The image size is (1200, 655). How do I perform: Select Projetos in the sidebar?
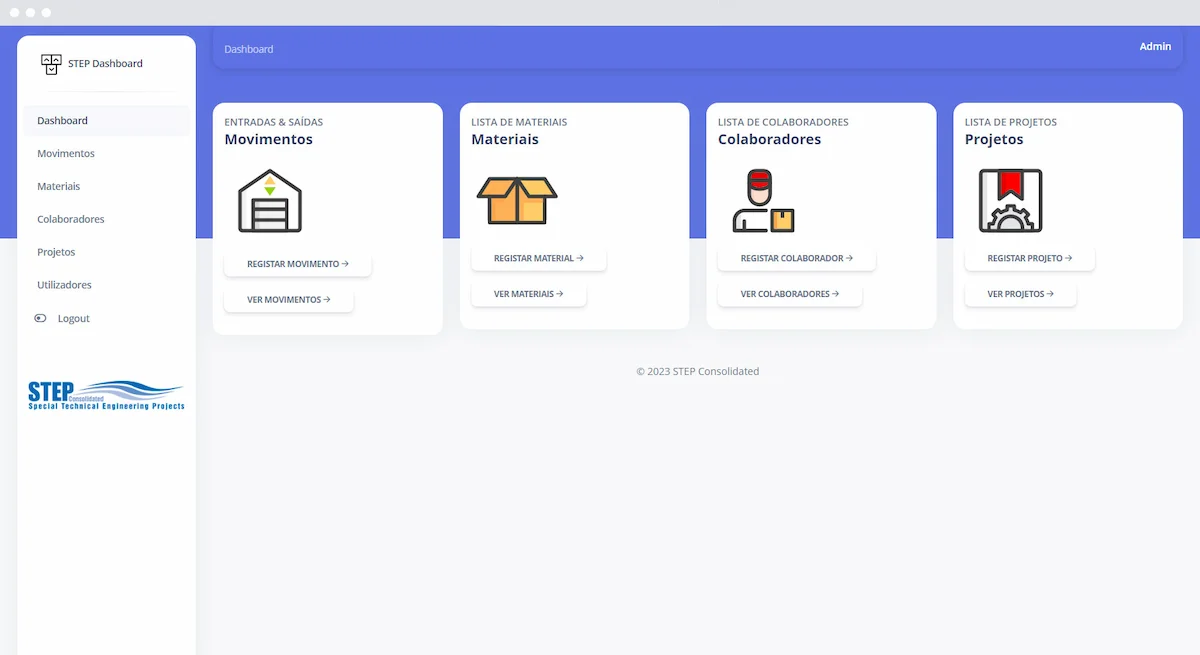pyautogui.click(x=57, y=252)
